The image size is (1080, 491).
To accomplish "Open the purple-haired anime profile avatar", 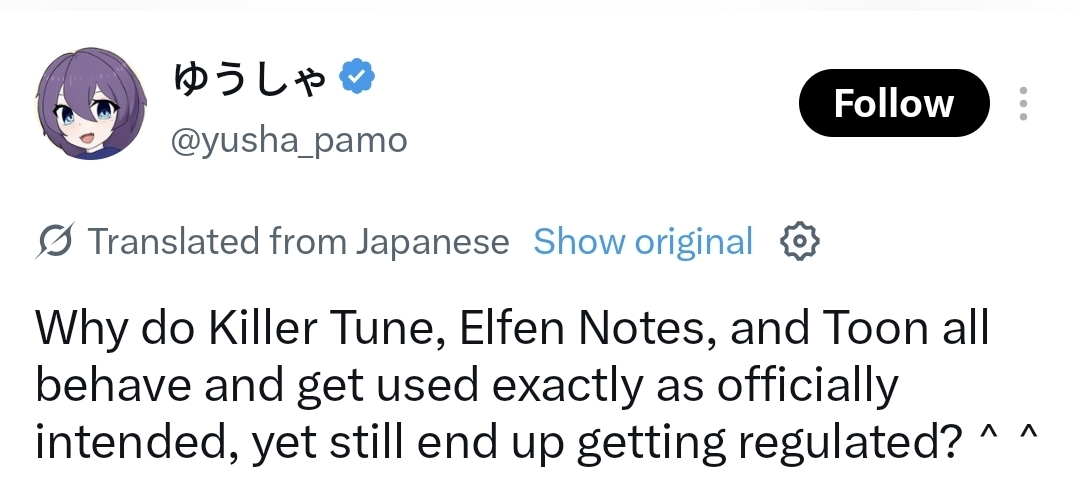I will click(91, 103).
